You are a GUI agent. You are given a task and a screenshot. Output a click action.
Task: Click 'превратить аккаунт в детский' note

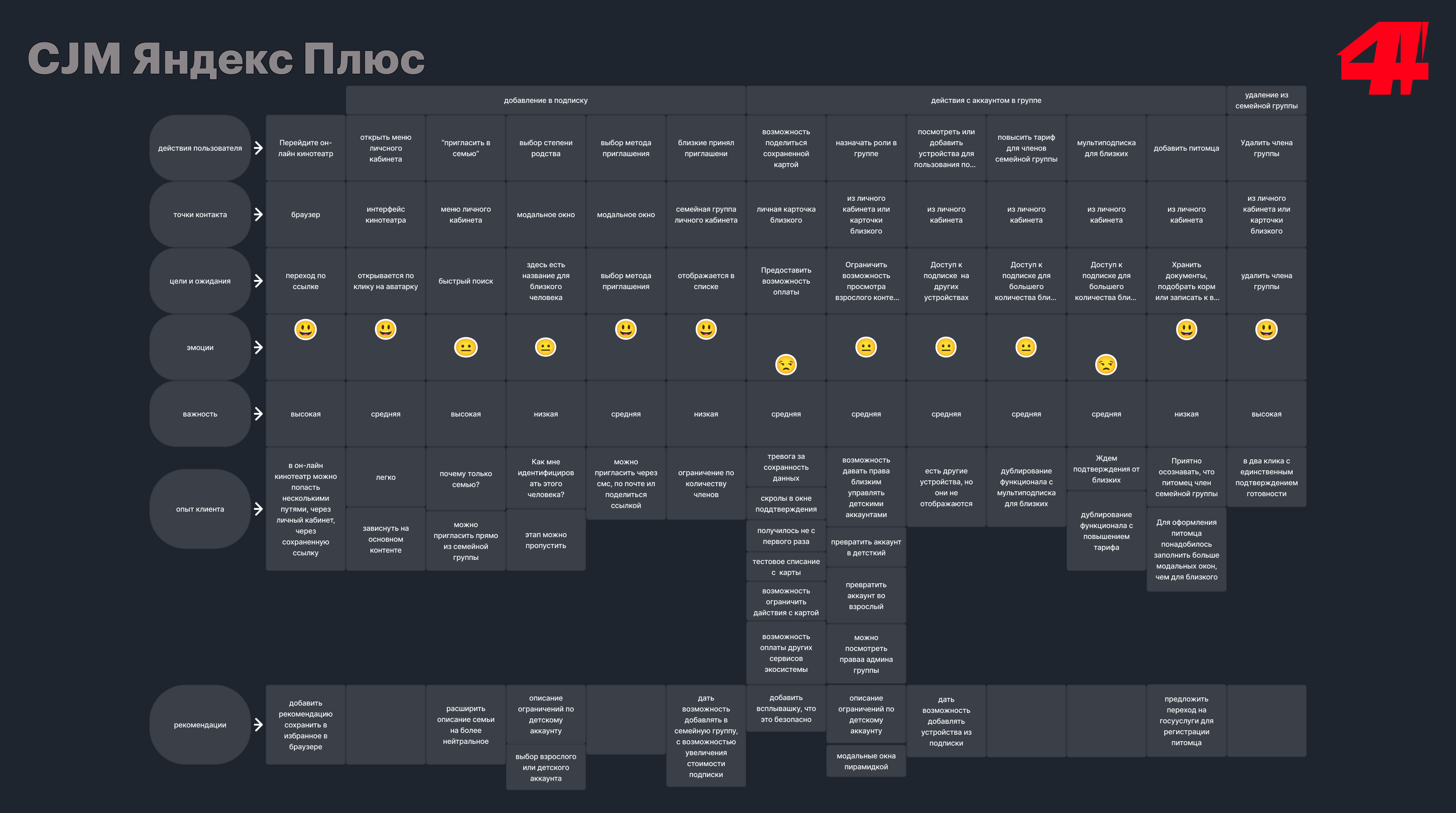click(866, 547)
